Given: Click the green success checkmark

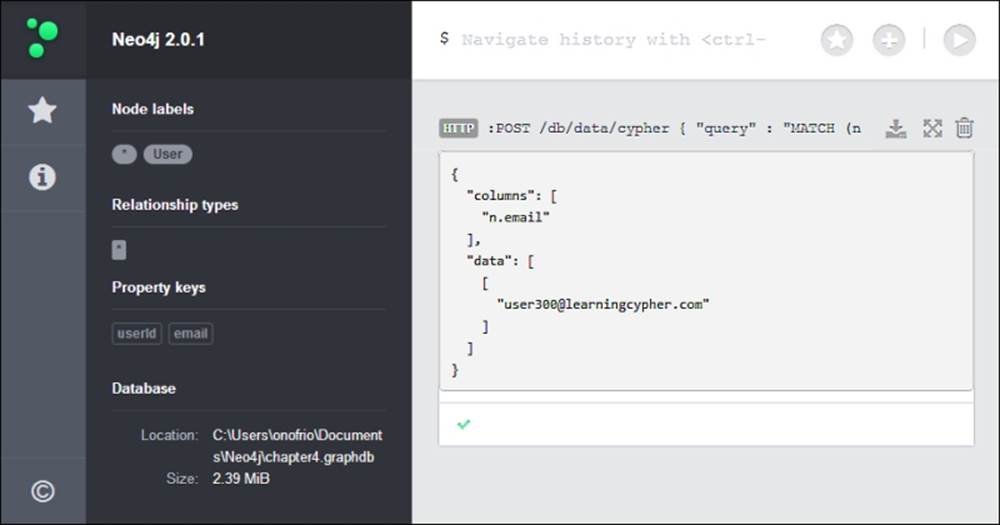Looking at the screenshot, I should [464, 424].
